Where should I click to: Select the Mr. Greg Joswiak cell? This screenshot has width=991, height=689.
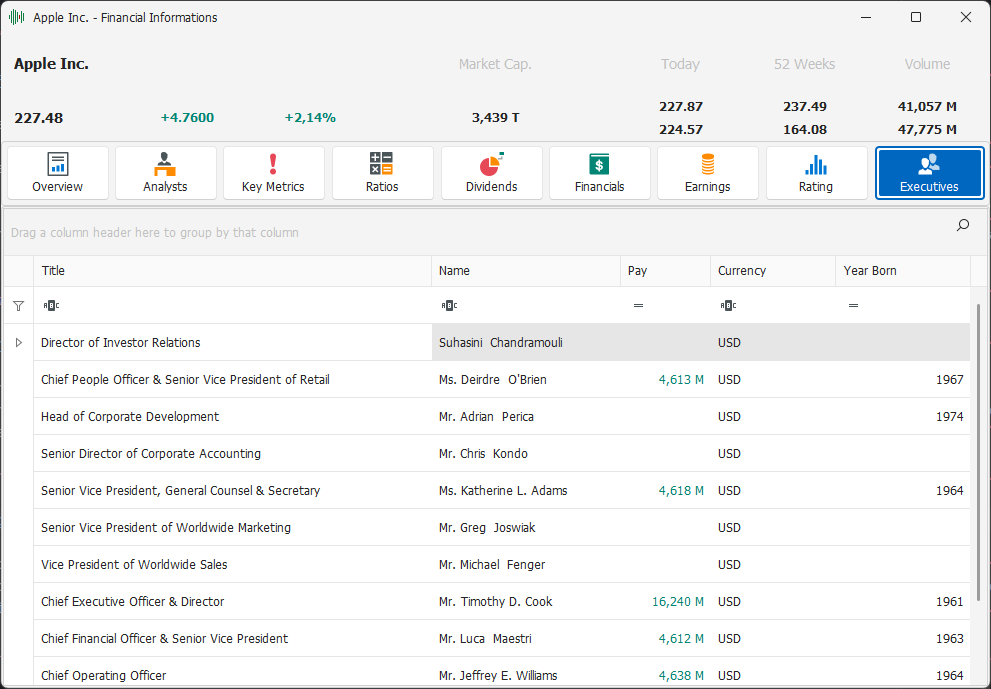coord(526,527)
